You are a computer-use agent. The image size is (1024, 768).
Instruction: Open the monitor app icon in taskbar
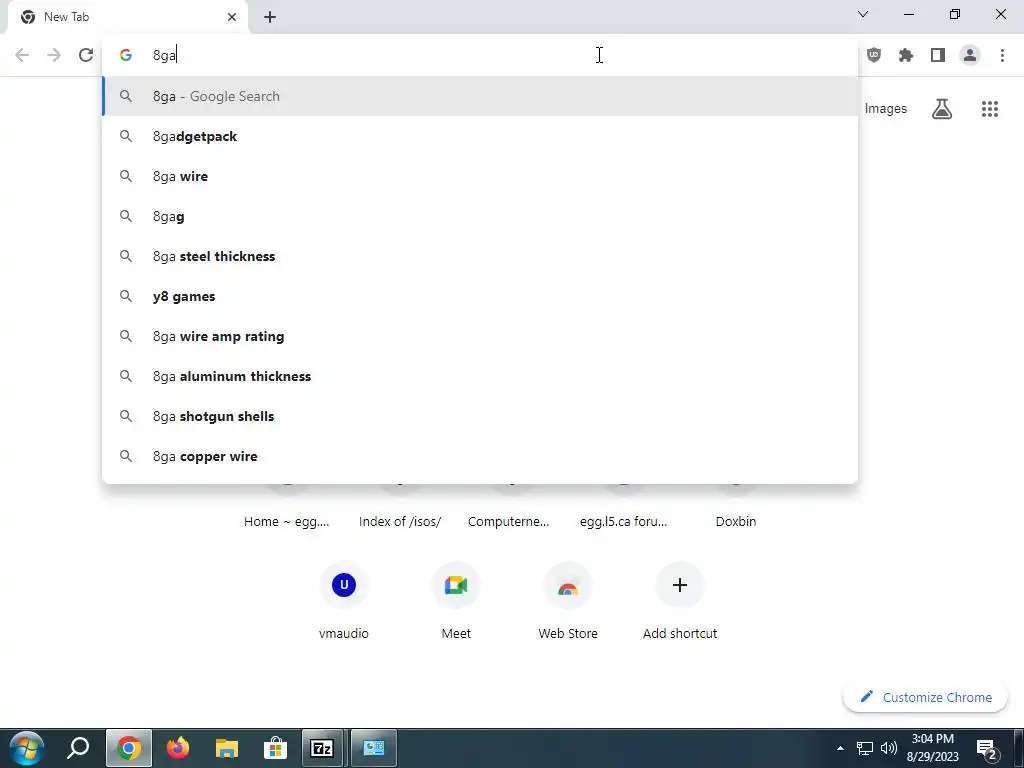(374, 748)
